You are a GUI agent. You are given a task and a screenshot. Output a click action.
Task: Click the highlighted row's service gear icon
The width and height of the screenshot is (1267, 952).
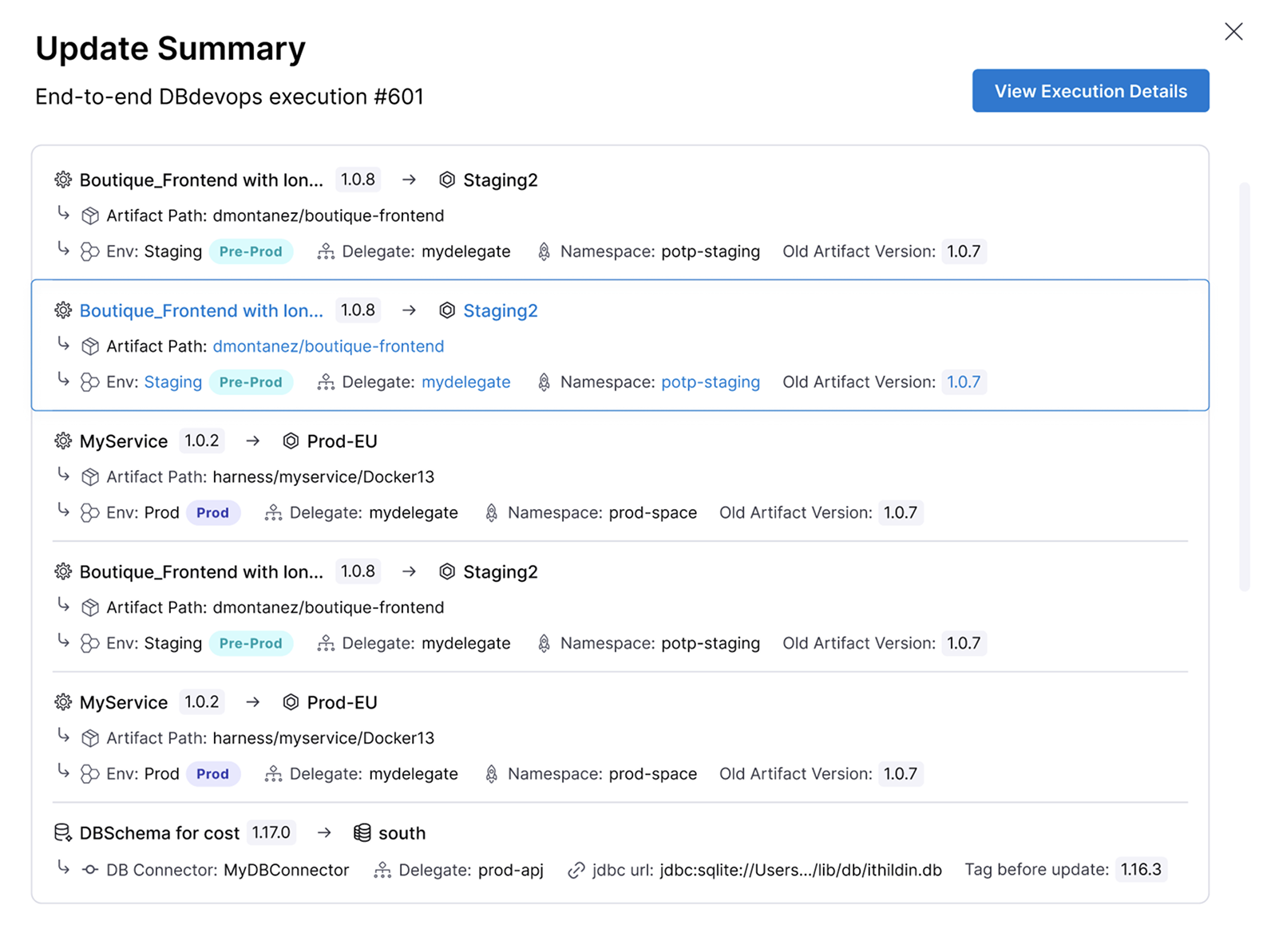point(63,310)
